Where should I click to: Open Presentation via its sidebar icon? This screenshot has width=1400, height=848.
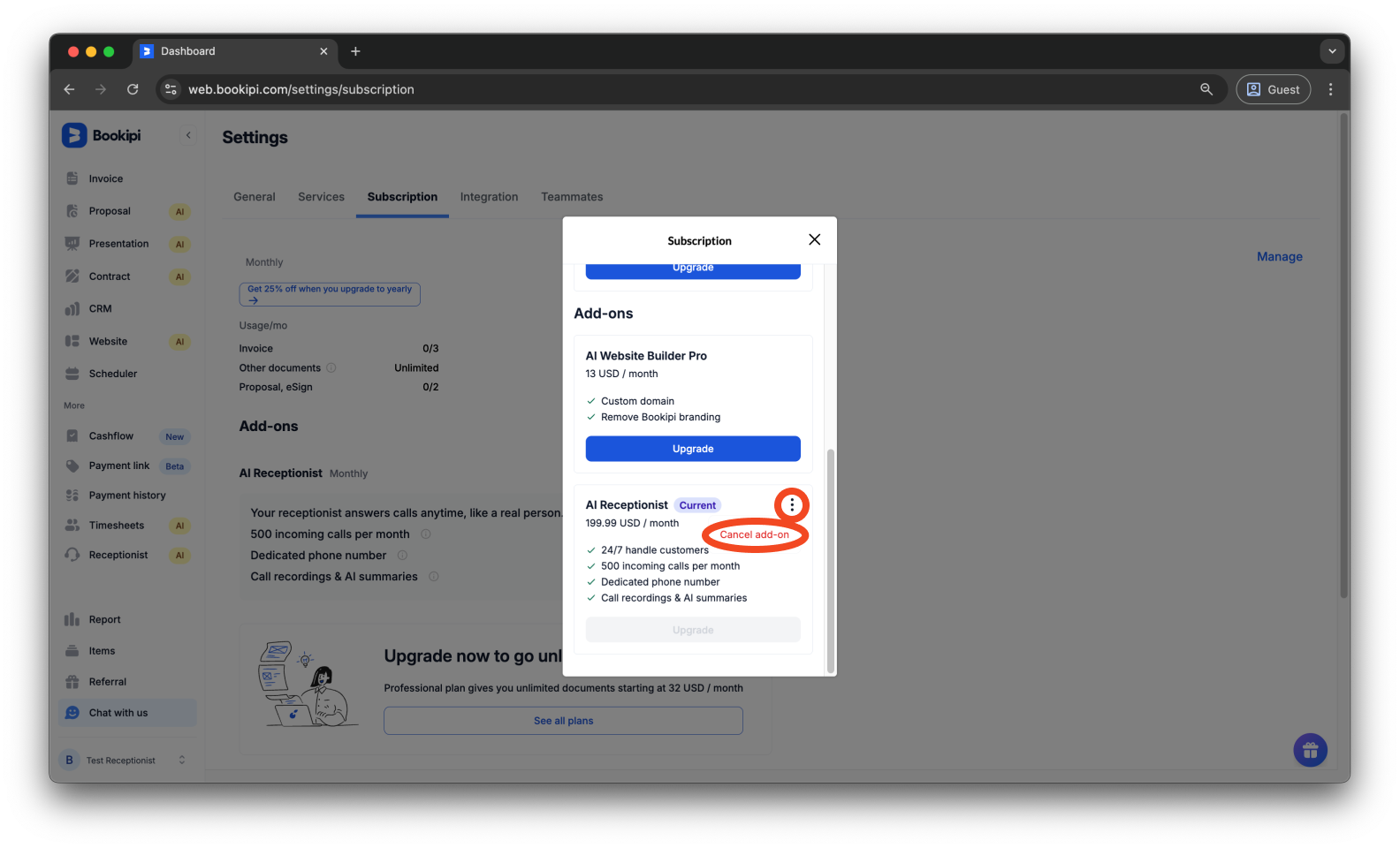pyautogui.click(x=72, y=244)
